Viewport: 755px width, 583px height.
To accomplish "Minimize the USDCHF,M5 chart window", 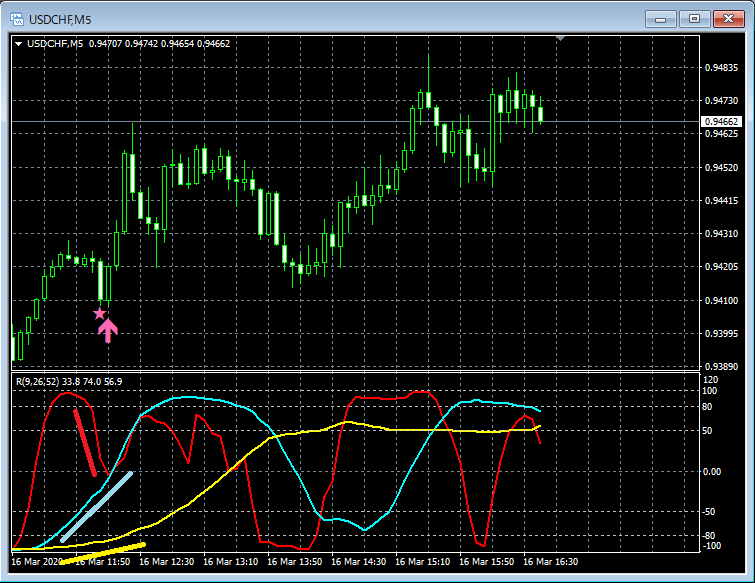I will tap(661, 19).
